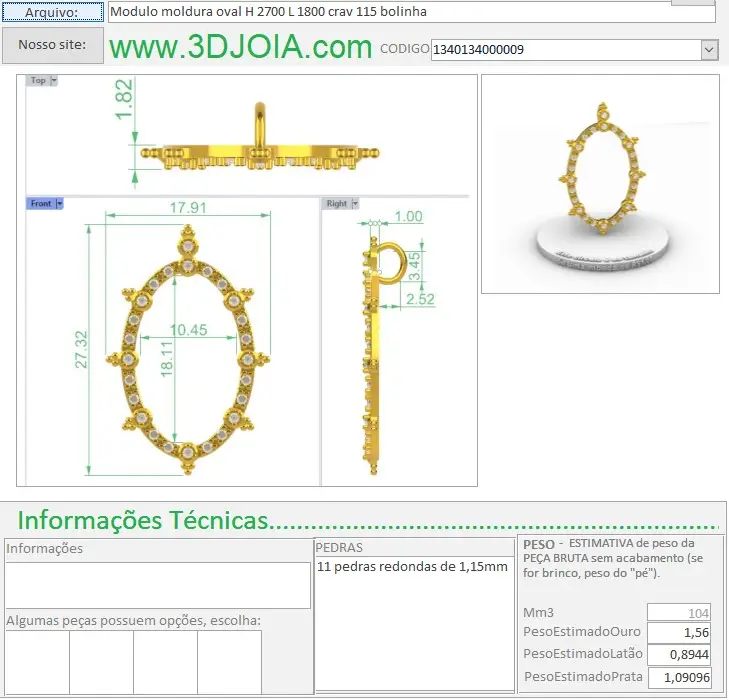Click the 'Algumas peças possuem opções, escolha:' label
The image size is (729, 700).
click(x=133, y=621)
